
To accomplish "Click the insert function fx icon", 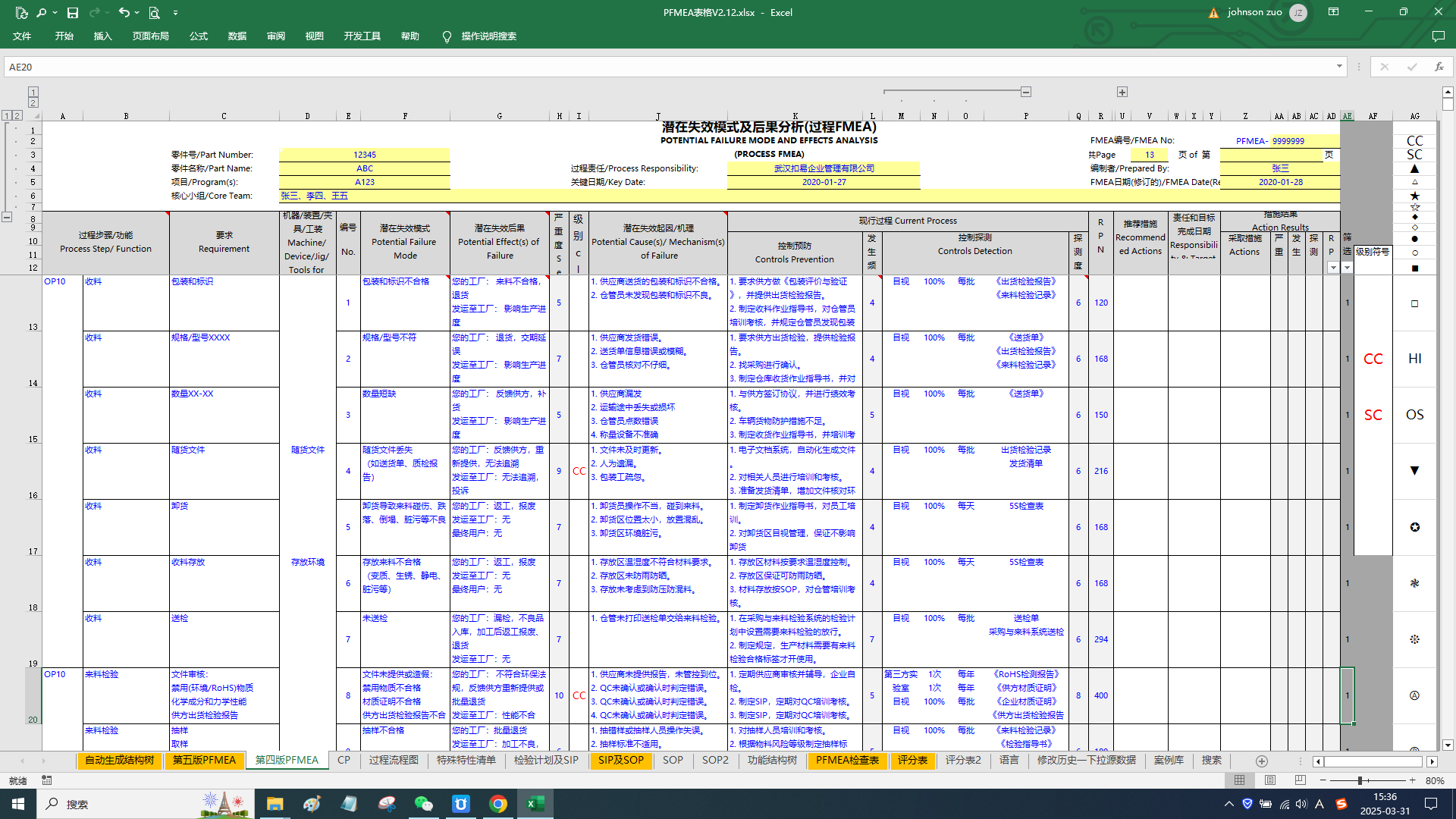I will coord(1439,67).
